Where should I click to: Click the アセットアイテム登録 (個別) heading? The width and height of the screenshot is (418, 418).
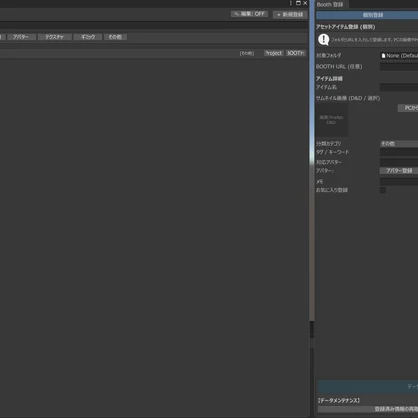pyautogui.click(x=345, y=27)
